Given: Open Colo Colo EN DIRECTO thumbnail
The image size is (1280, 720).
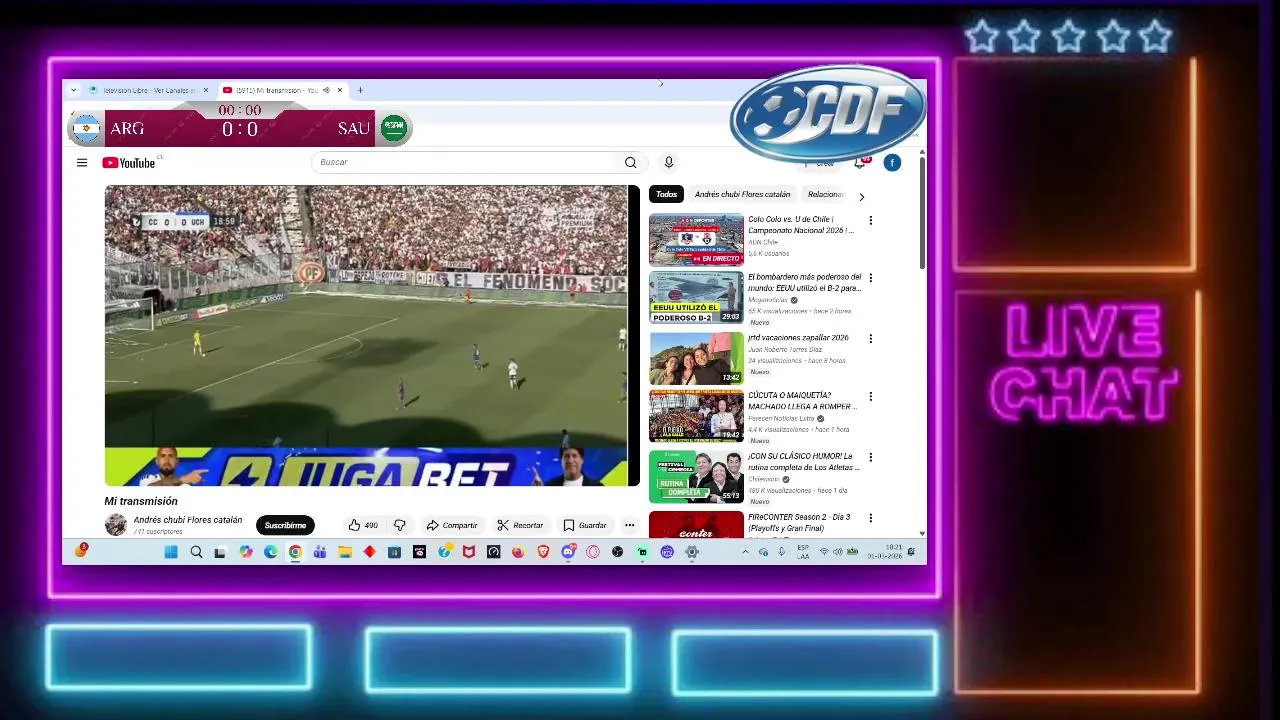Looking at the screenshot, I should (x=696, y=239).
